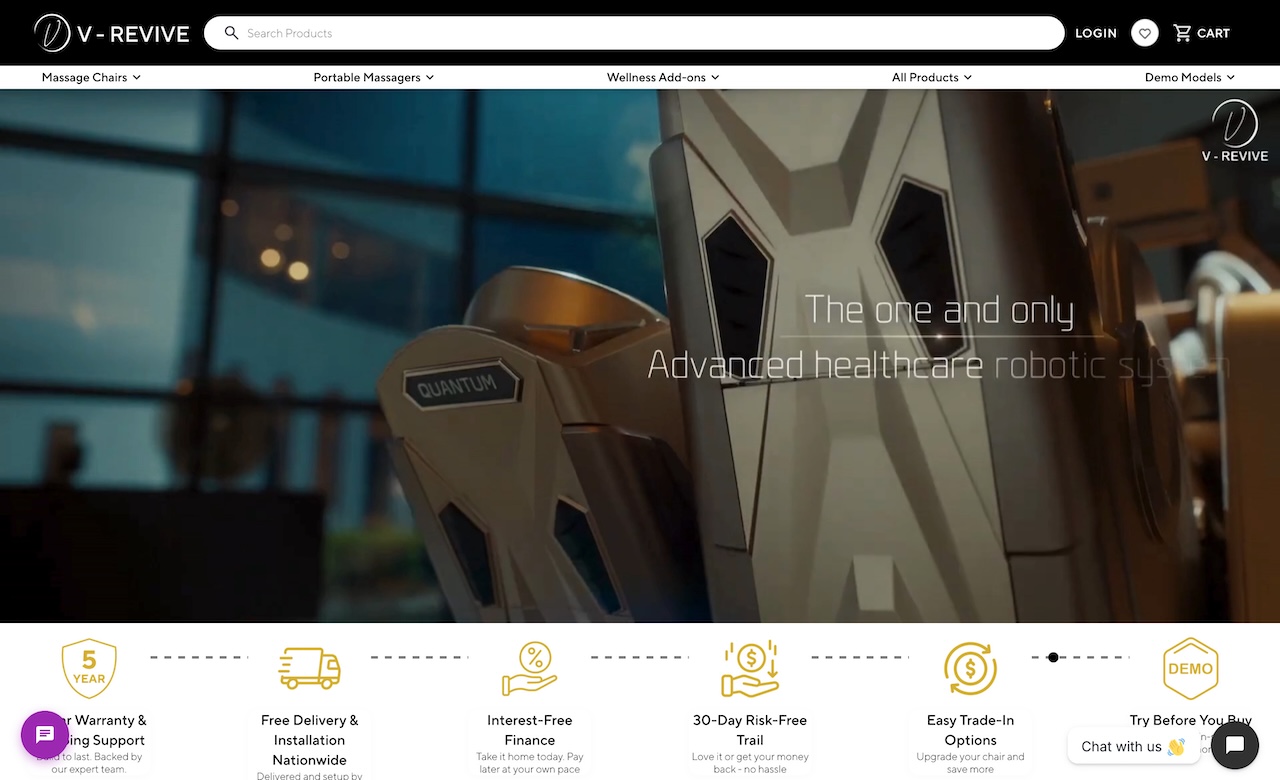Click the shopping cart icon
This screenshot has width=1280, height=780.
click(x=1182, y=33)
